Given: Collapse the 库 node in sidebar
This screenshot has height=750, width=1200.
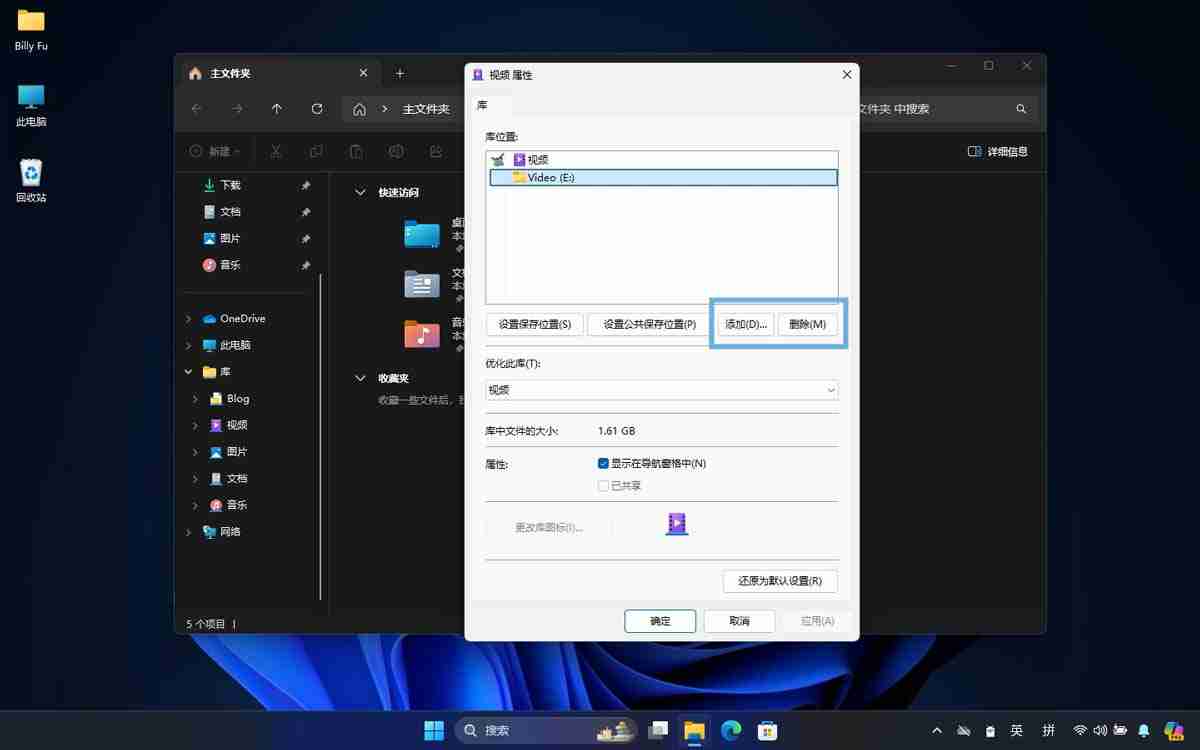Looking at the screenshot, I should 187,371.
